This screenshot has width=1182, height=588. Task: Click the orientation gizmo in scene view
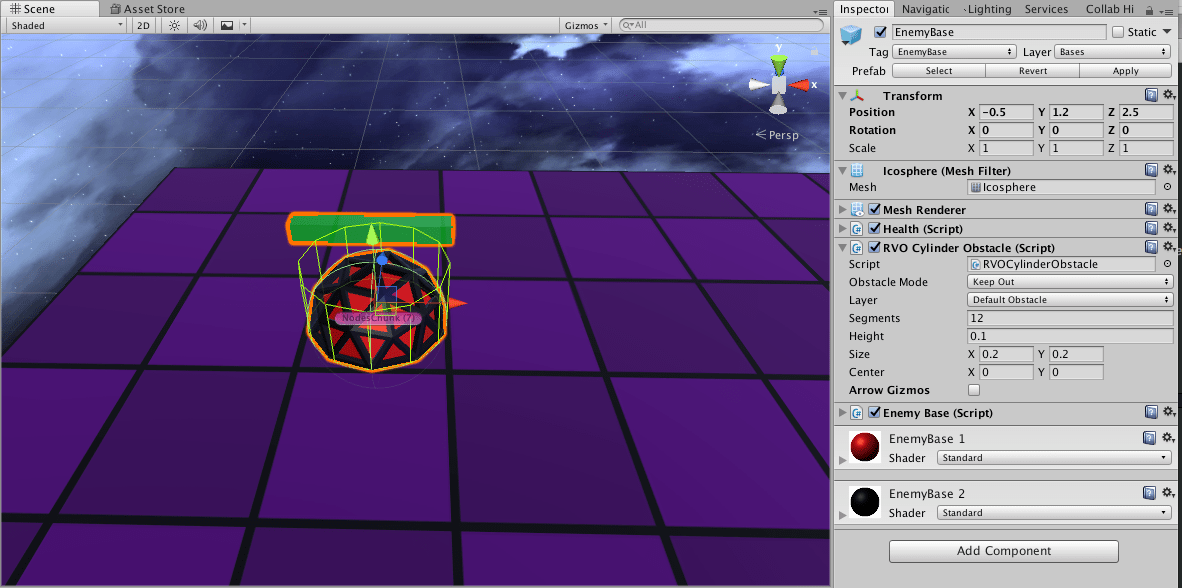[x=779, y=83]
